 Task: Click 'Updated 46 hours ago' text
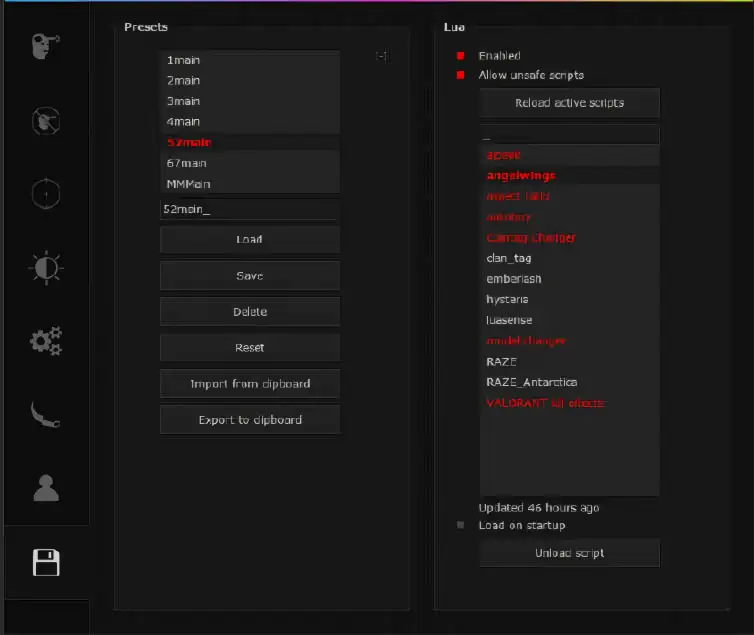click(x=539, y=508)
